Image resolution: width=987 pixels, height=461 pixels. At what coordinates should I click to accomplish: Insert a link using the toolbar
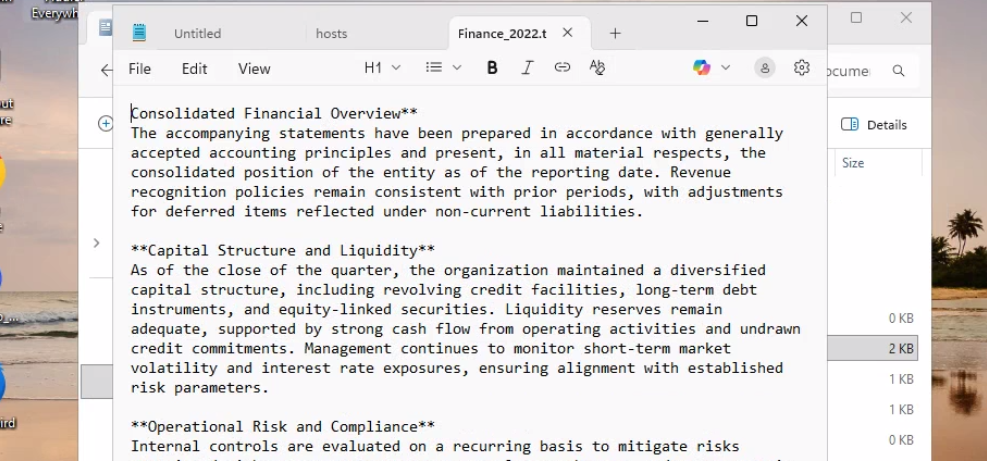562,68
